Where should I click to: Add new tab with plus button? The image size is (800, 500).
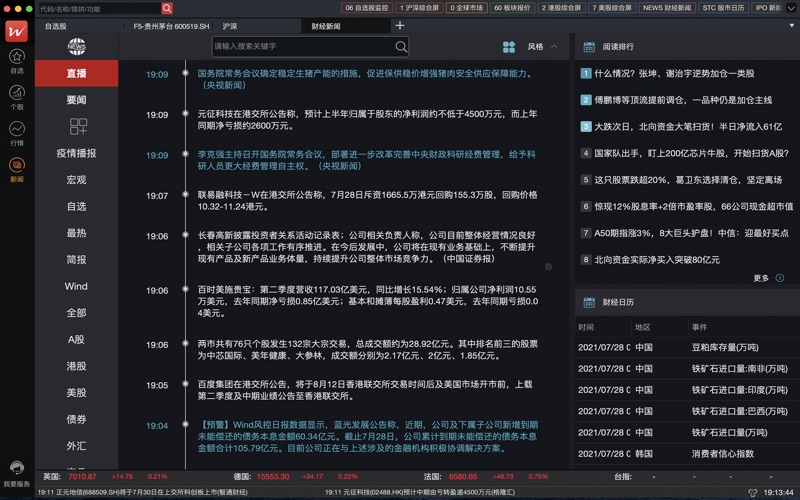[x=400, y=26]
